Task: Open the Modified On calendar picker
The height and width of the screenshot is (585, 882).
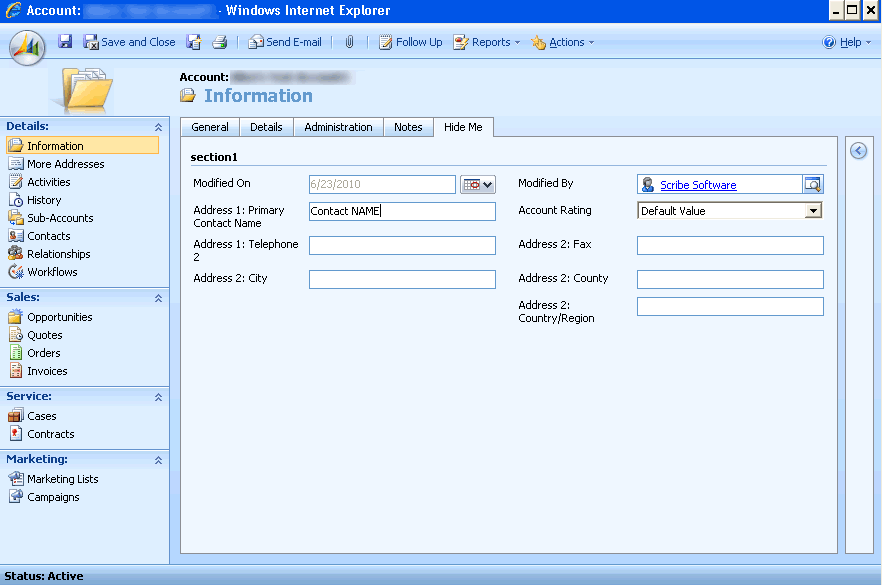Action: pyautogui.click(x=478, y=185)
